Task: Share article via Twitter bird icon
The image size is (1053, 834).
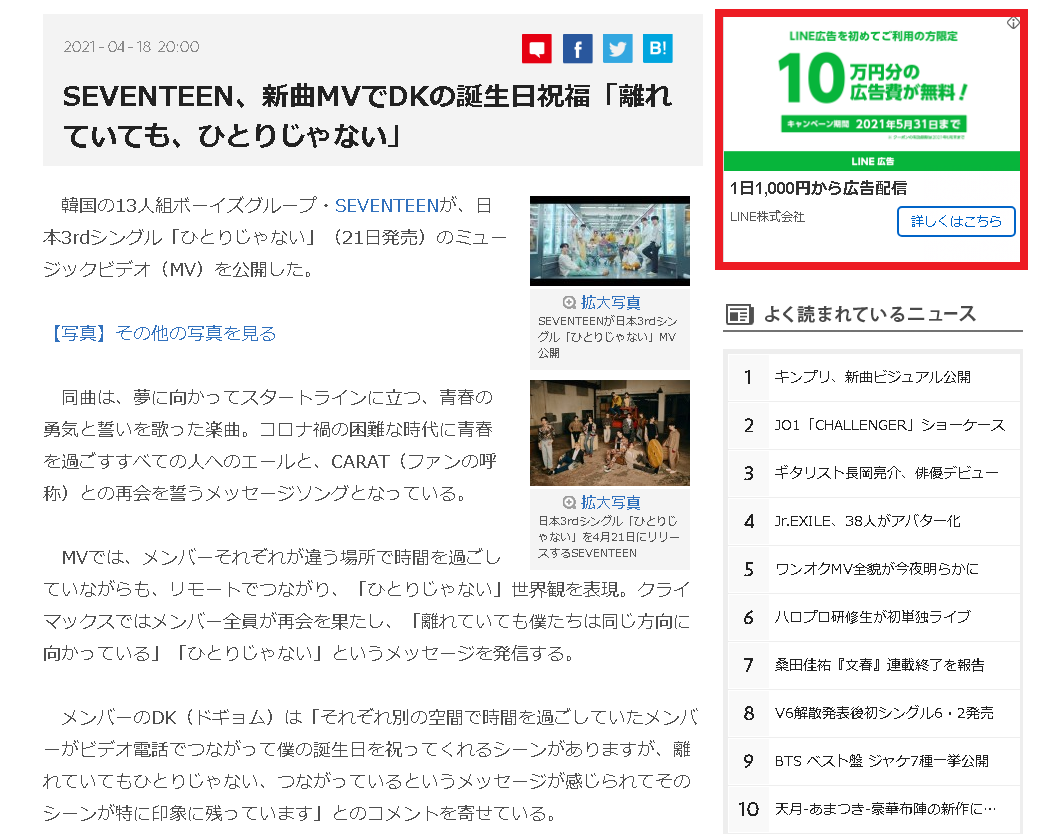Action: [617, 48]
